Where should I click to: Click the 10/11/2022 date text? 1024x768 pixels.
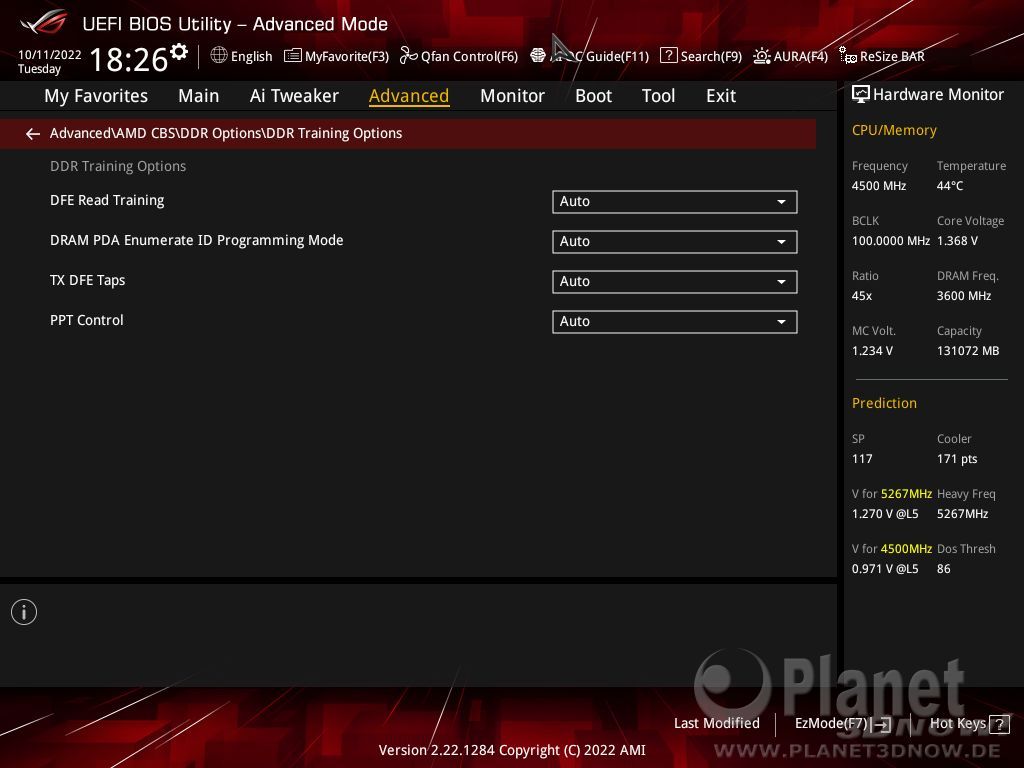tap(50, 55)
